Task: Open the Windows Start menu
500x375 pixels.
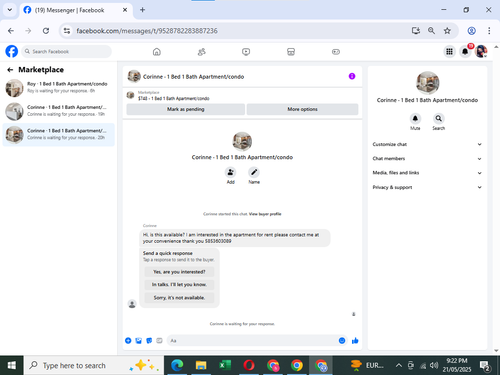Action: click(12, 365)
